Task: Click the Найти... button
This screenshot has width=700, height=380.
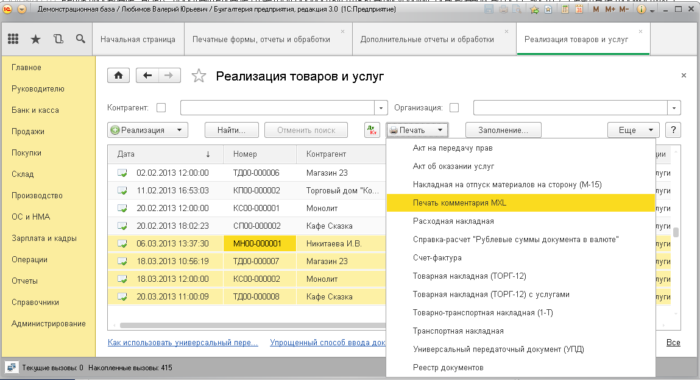Action: pos(231,130)
